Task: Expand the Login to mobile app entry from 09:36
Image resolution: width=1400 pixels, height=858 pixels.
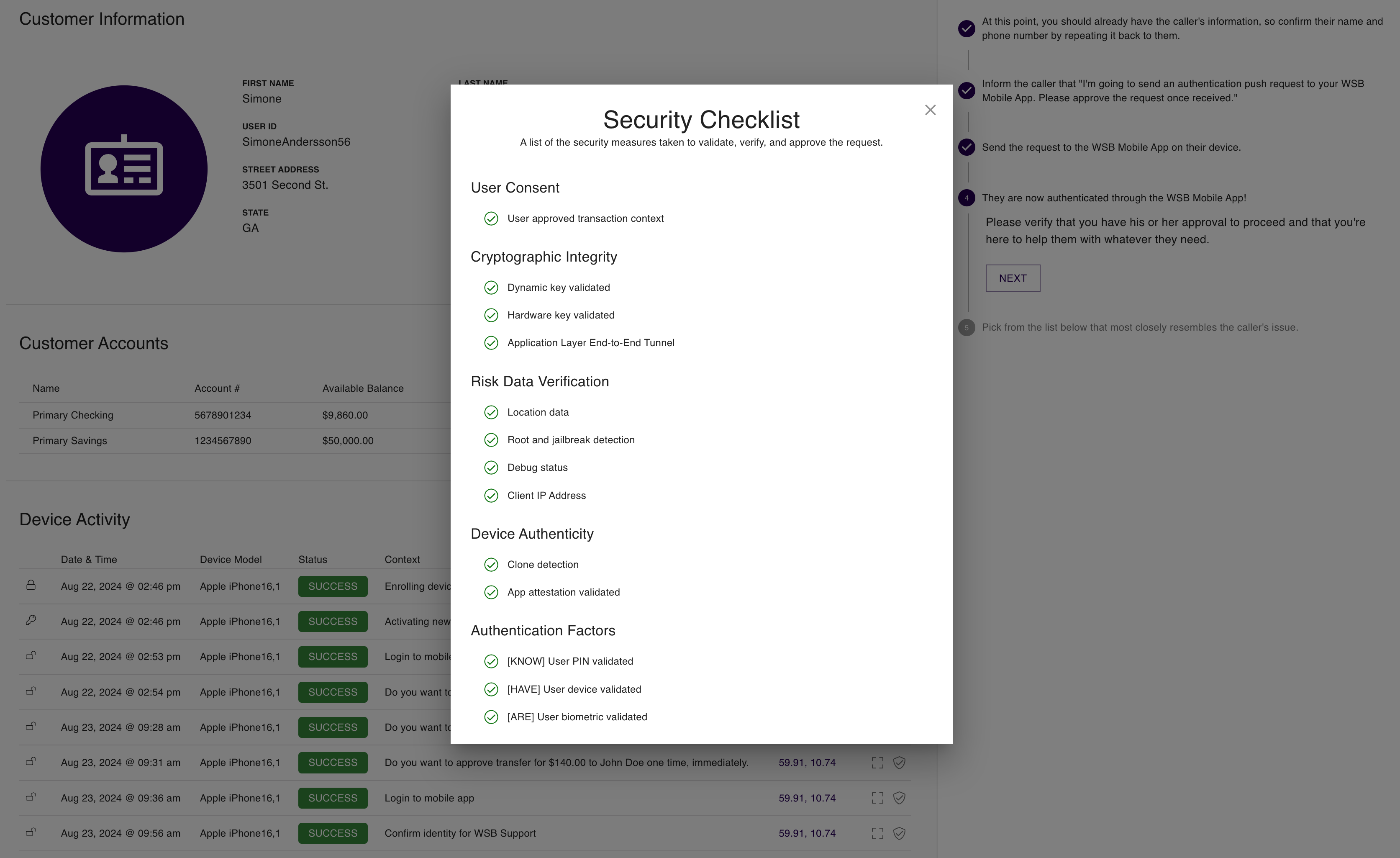Action: (877, 798)
